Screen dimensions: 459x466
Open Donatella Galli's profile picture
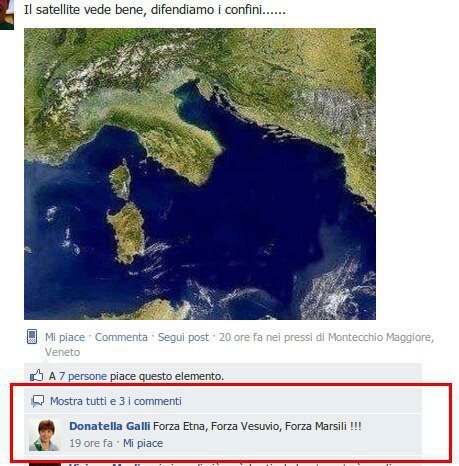(44, 435)
